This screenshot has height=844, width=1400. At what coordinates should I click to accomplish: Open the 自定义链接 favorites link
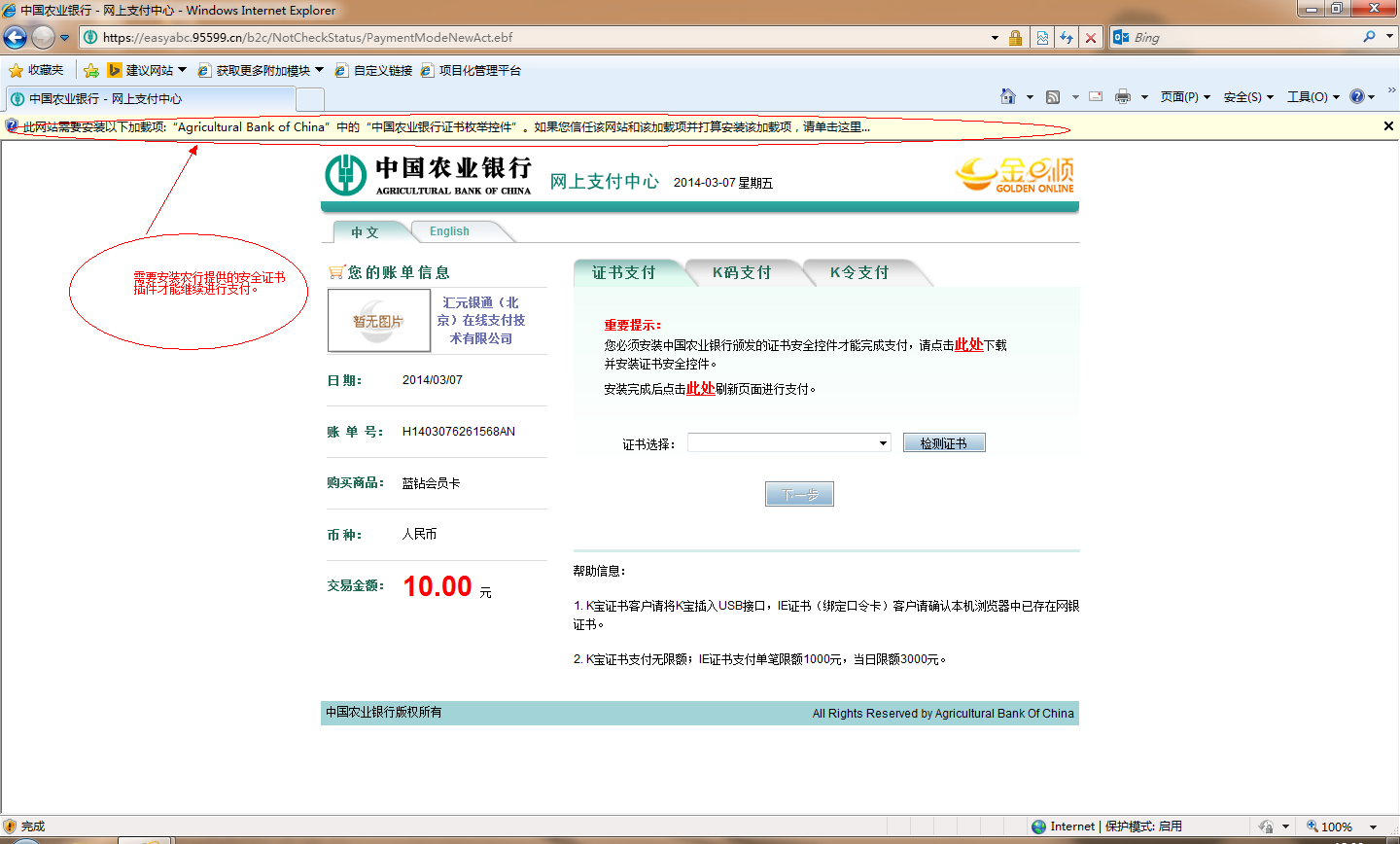point(373,70)
